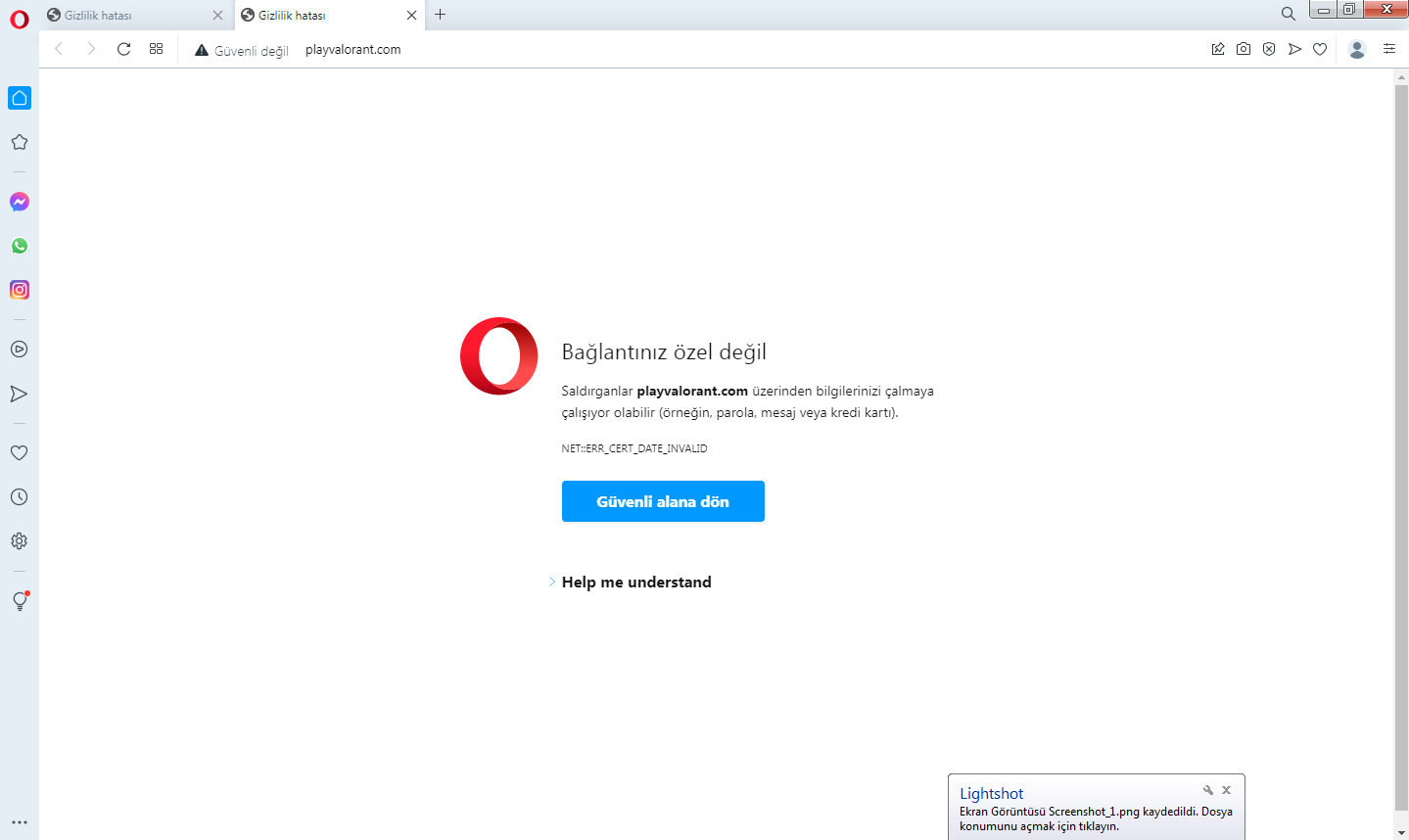This screenshot has width=1409, height=840.
Task: Click the Bağlantınız özel değil heading
Action: 664,352
